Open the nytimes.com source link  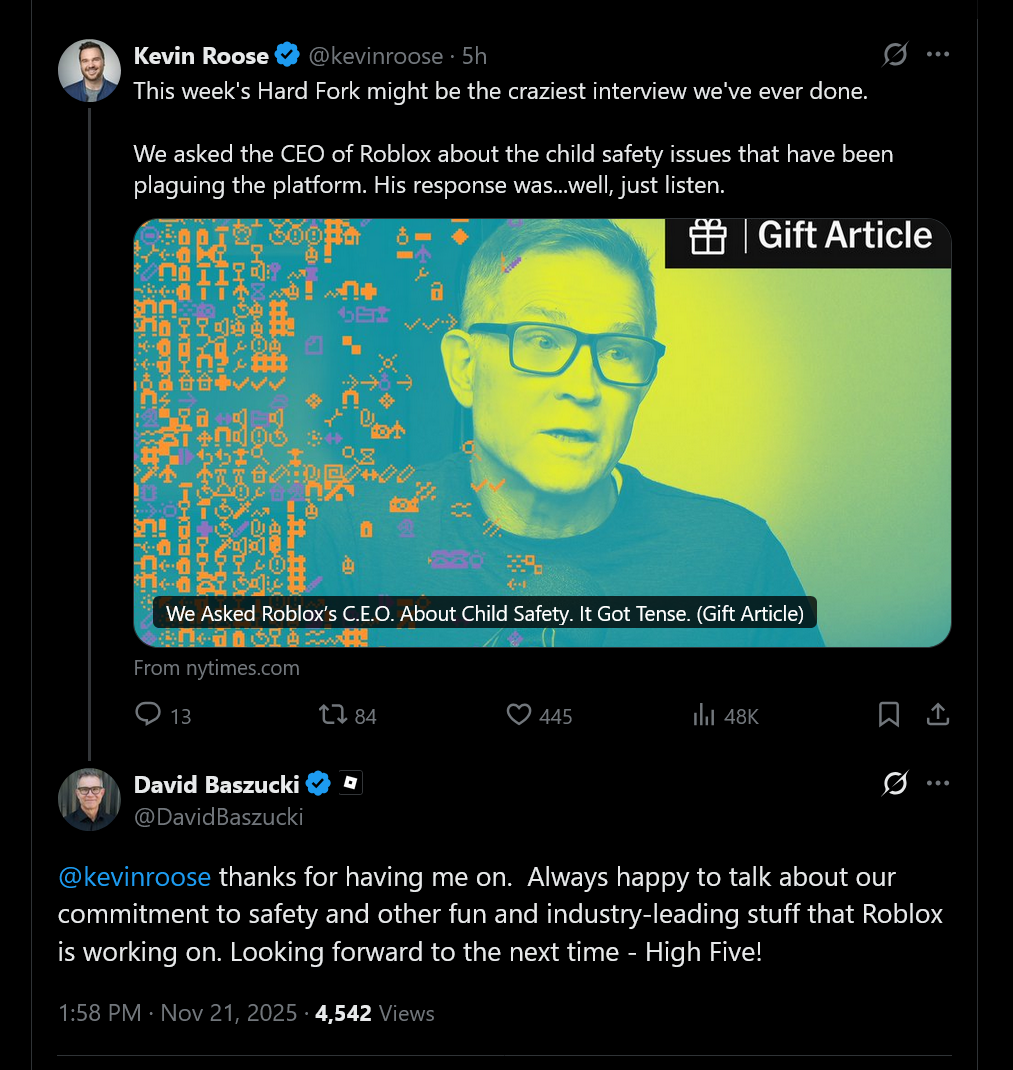216,667
